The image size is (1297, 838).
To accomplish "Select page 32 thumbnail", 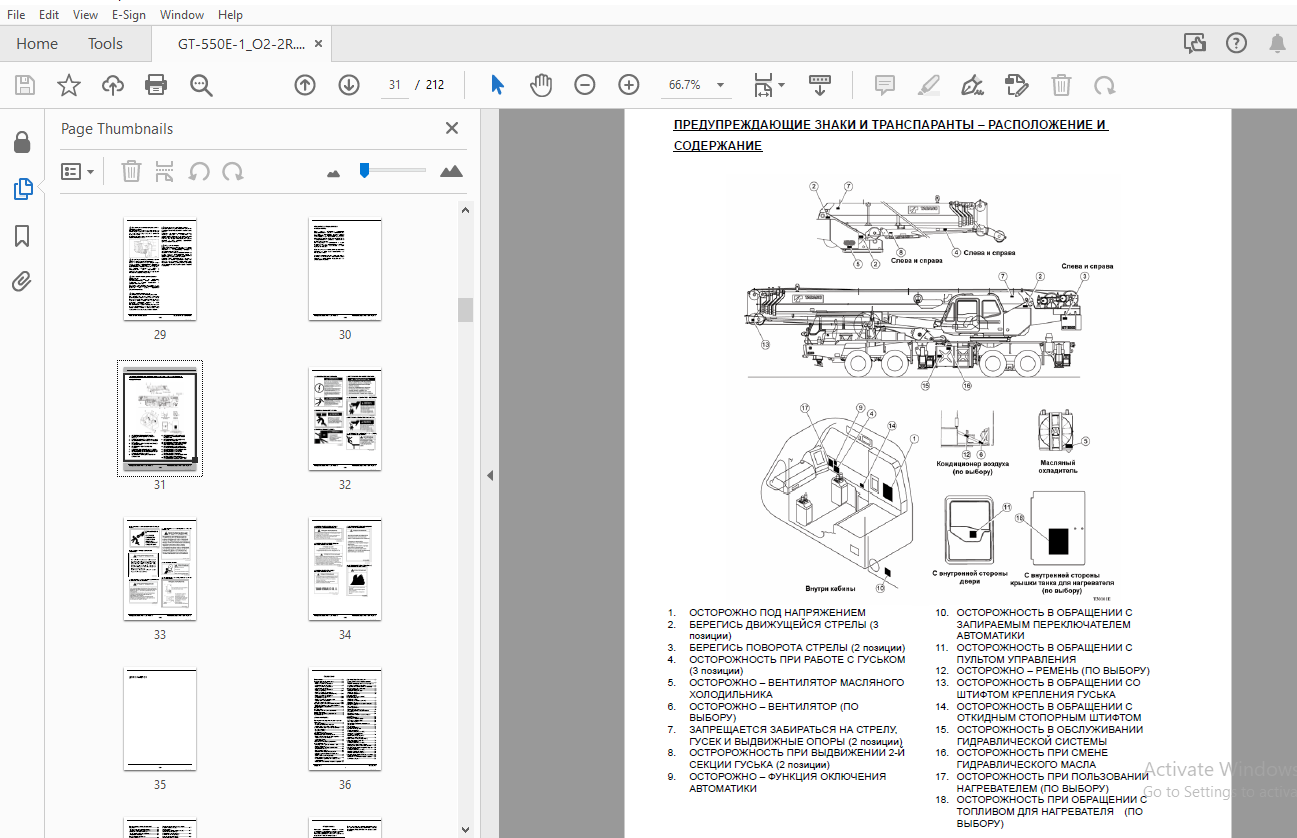I will [x=345, y=419].
